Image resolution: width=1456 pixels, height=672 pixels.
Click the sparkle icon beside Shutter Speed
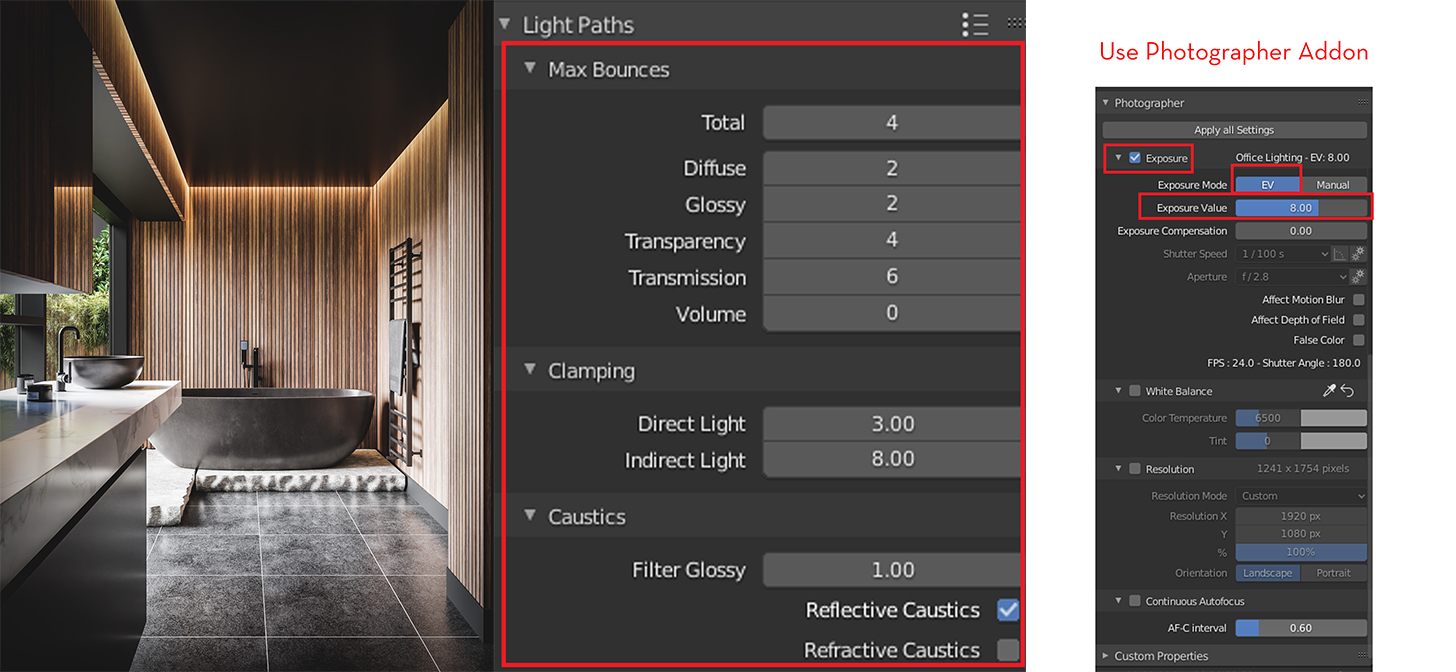coord(1359,254)
